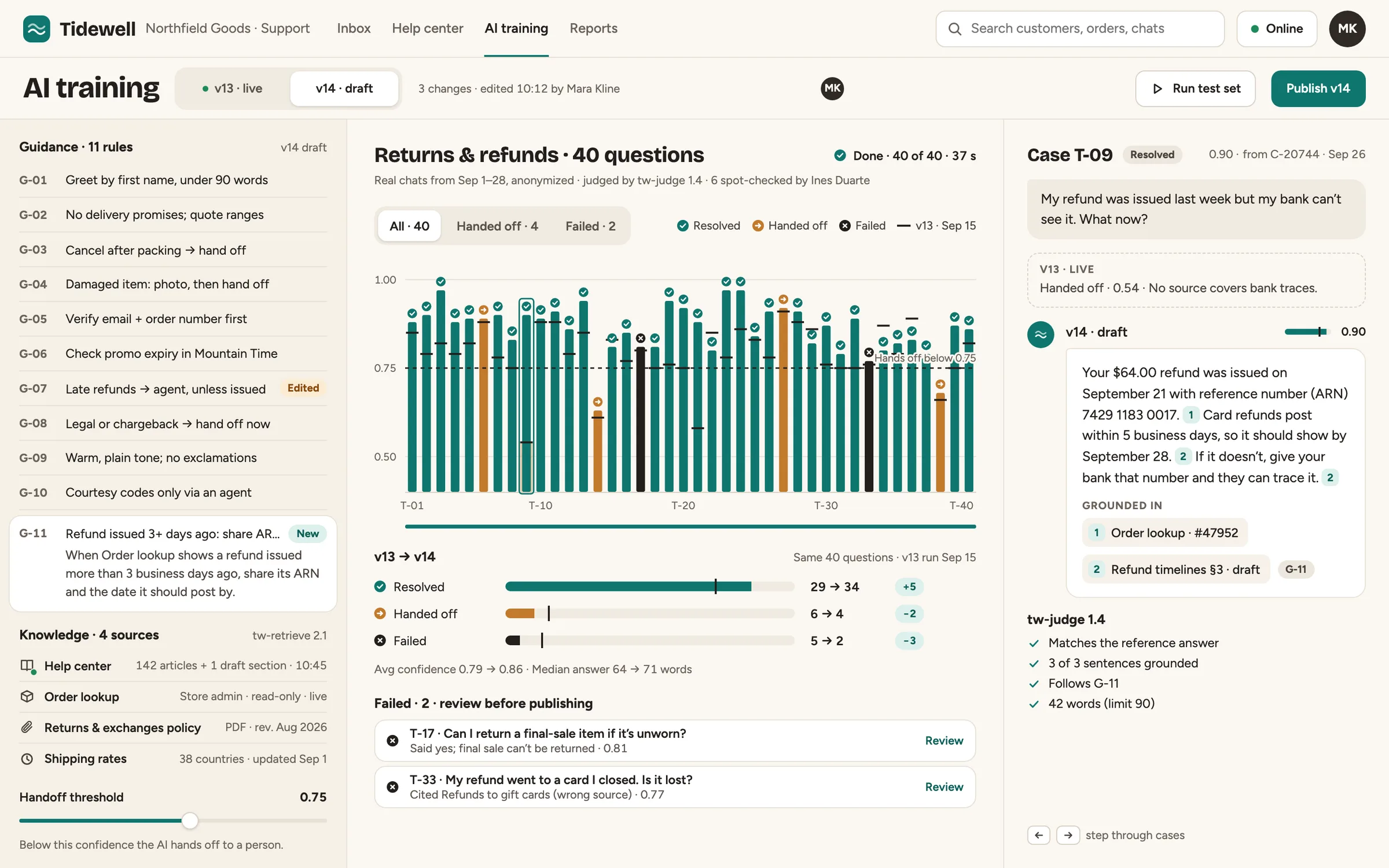1389x868 pixels.
Task: Open the MK profile avatar in header
Action: tap(1347, 28)
